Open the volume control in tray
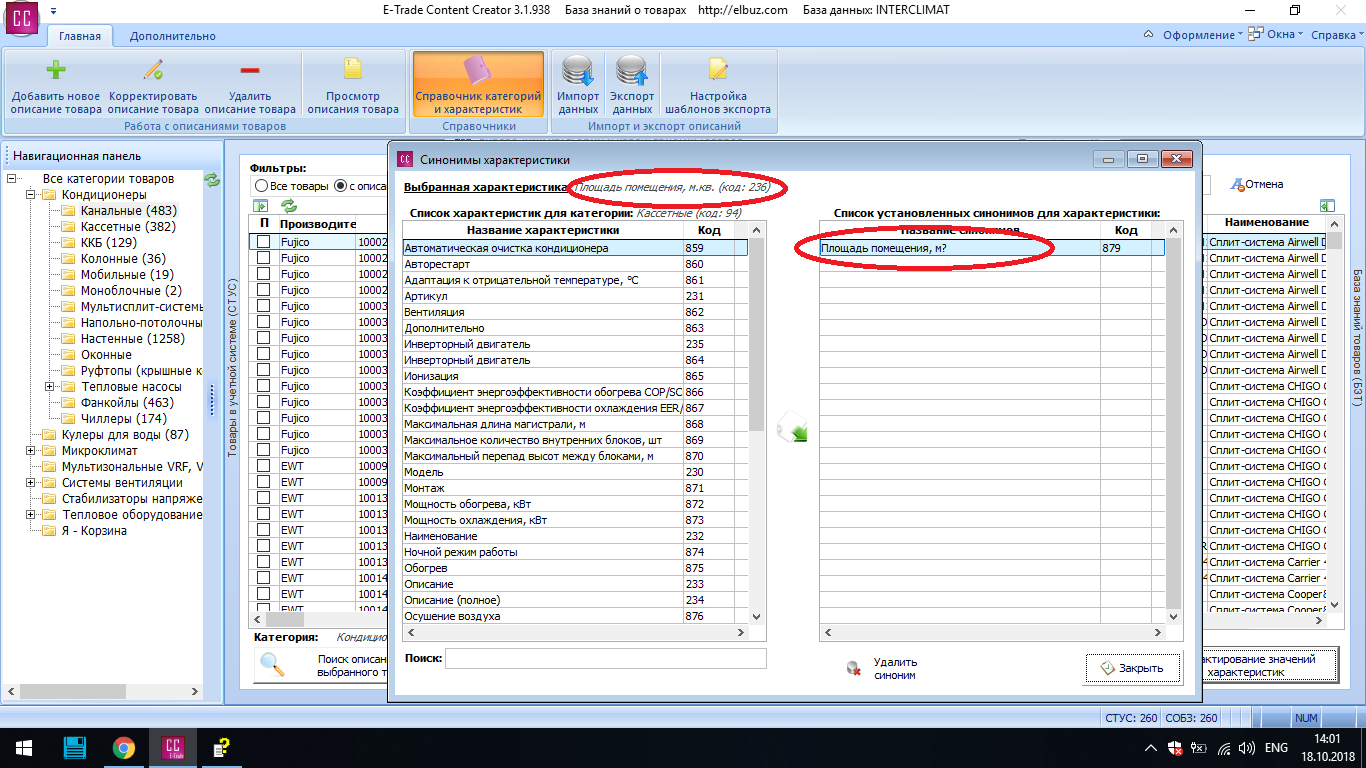The height and width of the screenshot is (768, 1366). 1246,748
